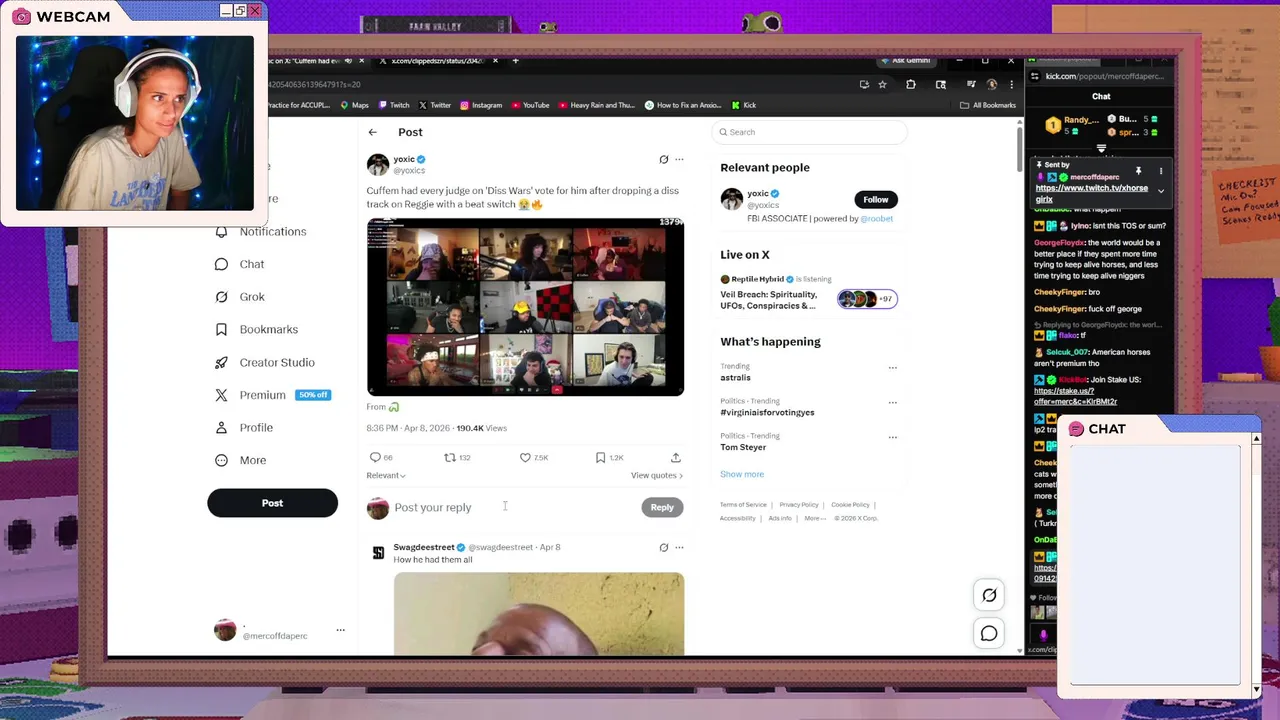This screenshot has width=1280, height=720.
Task: Open Chat in X sidebar
Action: [239, 264]
